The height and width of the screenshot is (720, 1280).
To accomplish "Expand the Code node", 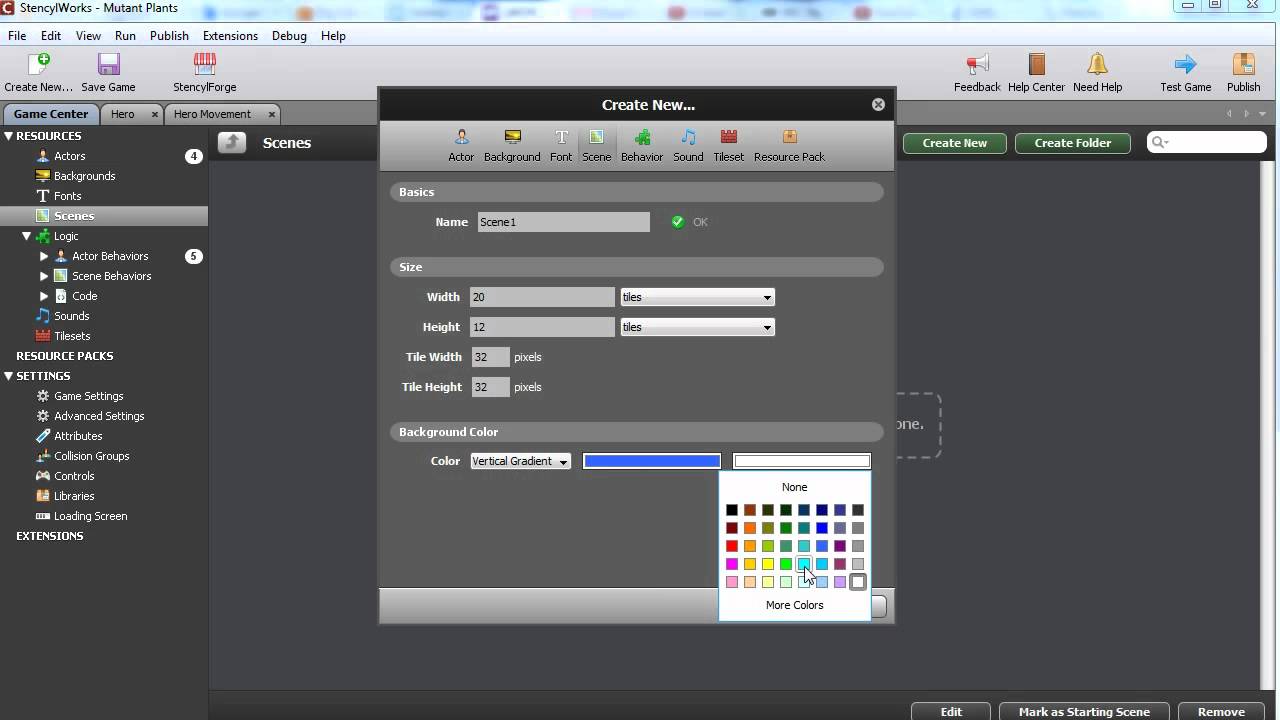I will point(44,296).
